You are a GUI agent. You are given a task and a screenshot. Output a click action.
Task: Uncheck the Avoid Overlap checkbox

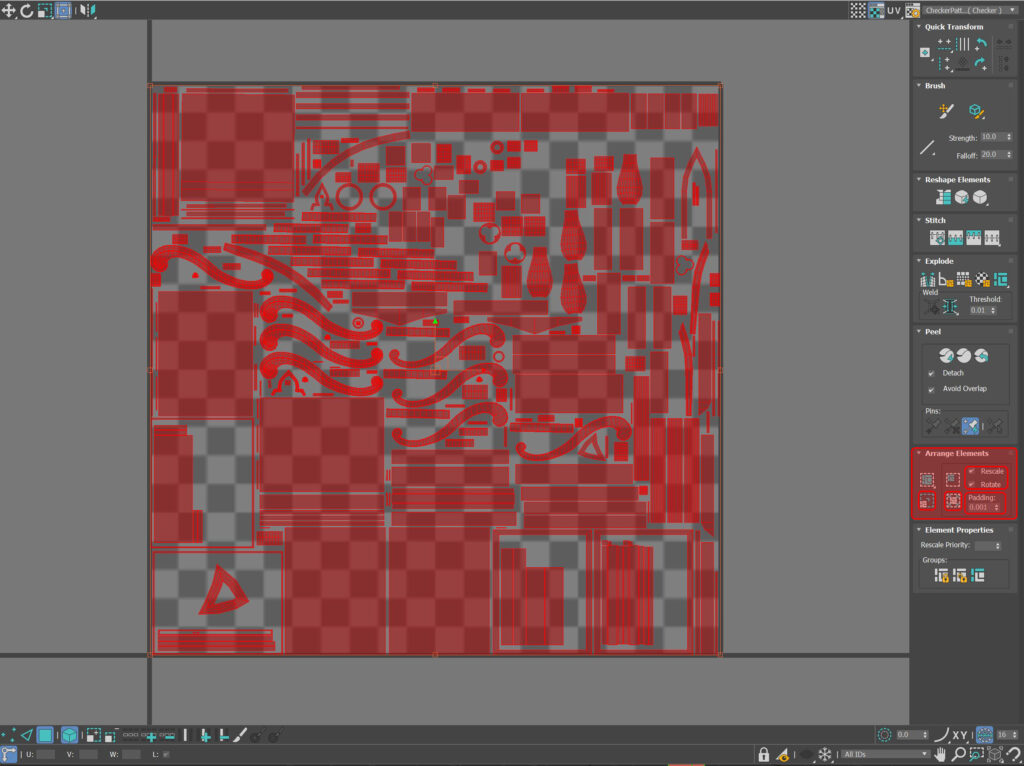[x=931, y=390]
